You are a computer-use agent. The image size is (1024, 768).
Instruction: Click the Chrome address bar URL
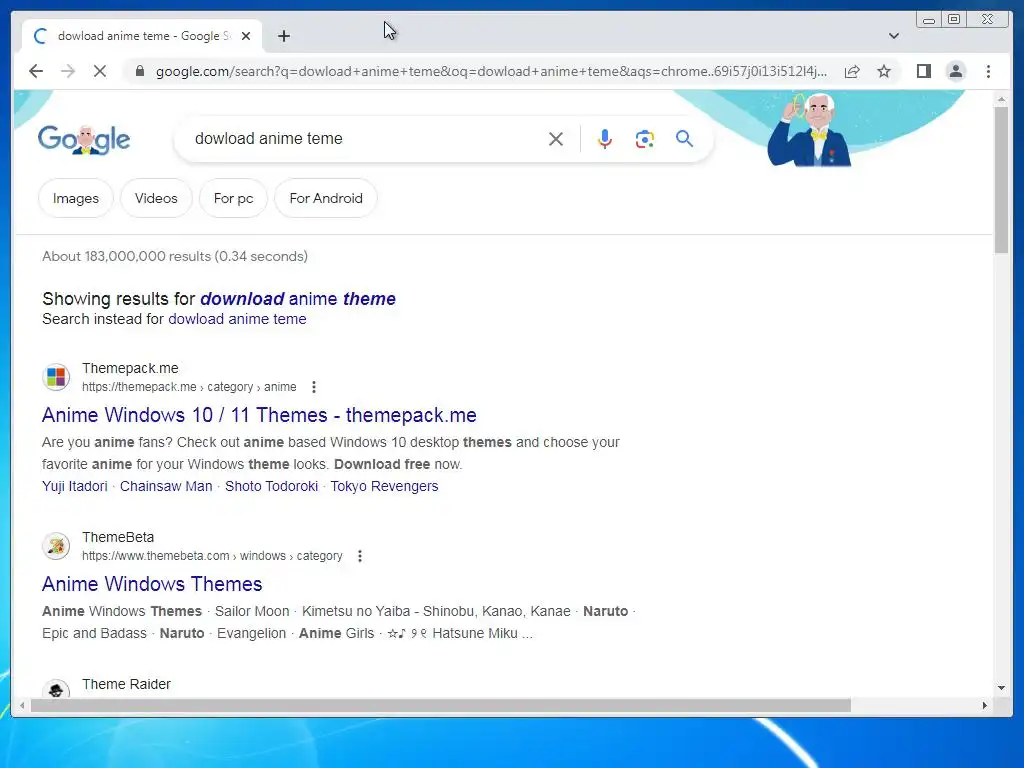[x=491, y=71]
